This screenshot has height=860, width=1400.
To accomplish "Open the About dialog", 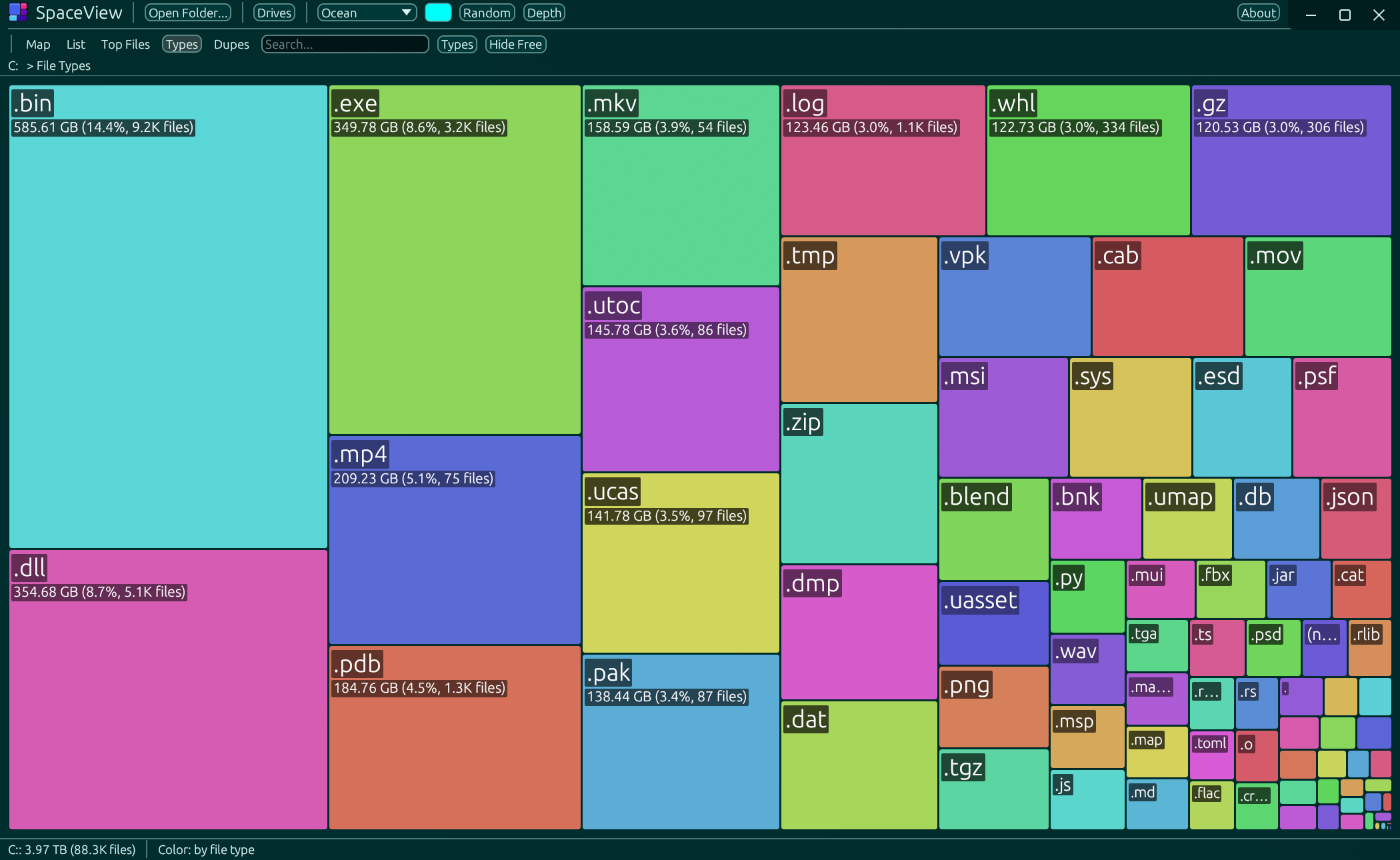I will click(1259, 13).
